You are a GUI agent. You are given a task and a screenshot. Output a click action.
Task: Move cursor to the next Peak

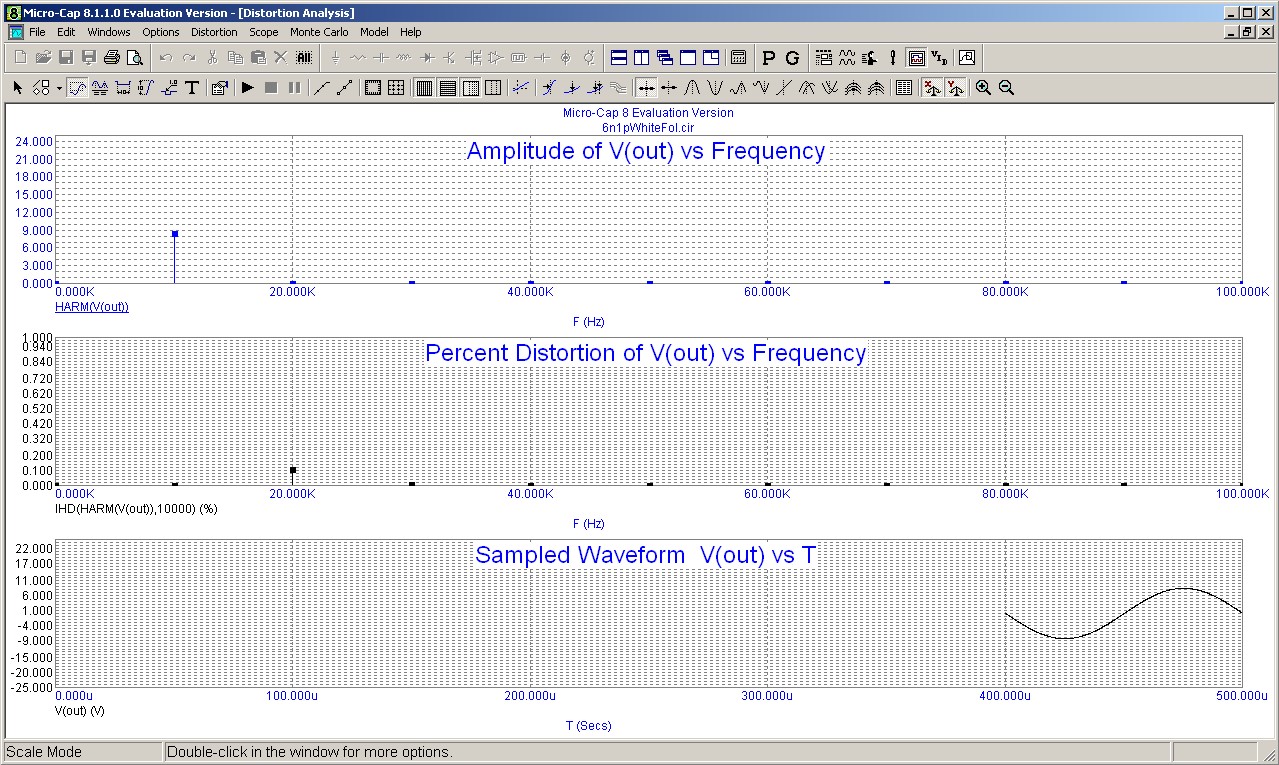[x=692, y=88]
